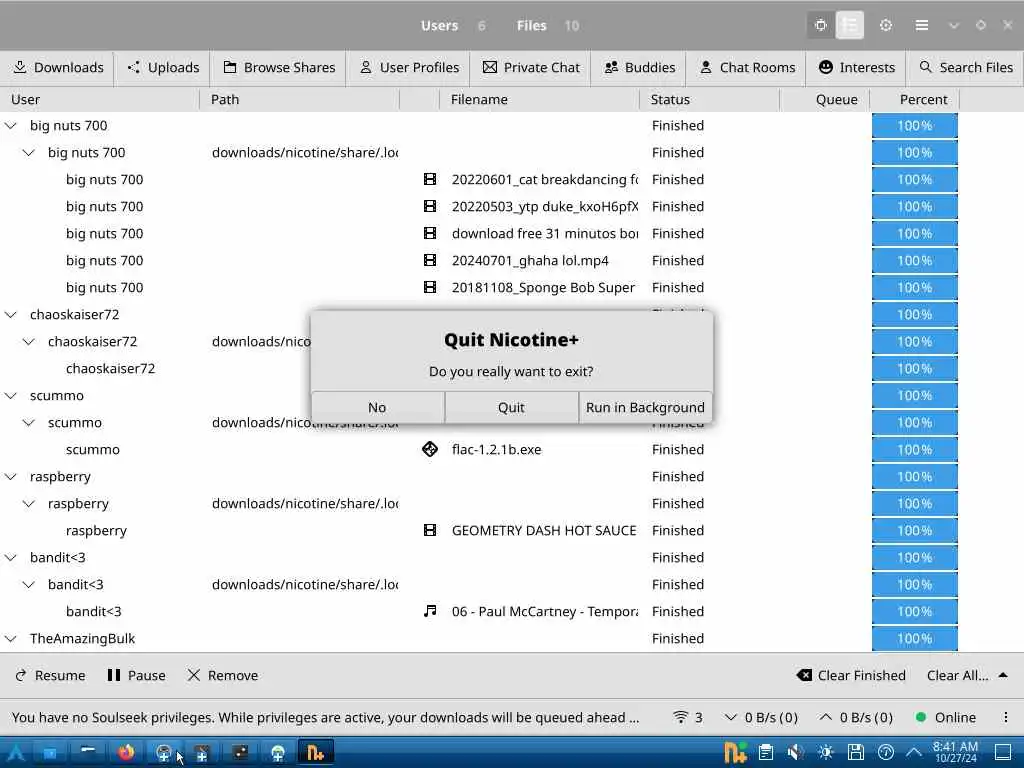The image size is (1024, 768).
Task: Open the Browse Shares tab
Action: [x=279, y=67]
